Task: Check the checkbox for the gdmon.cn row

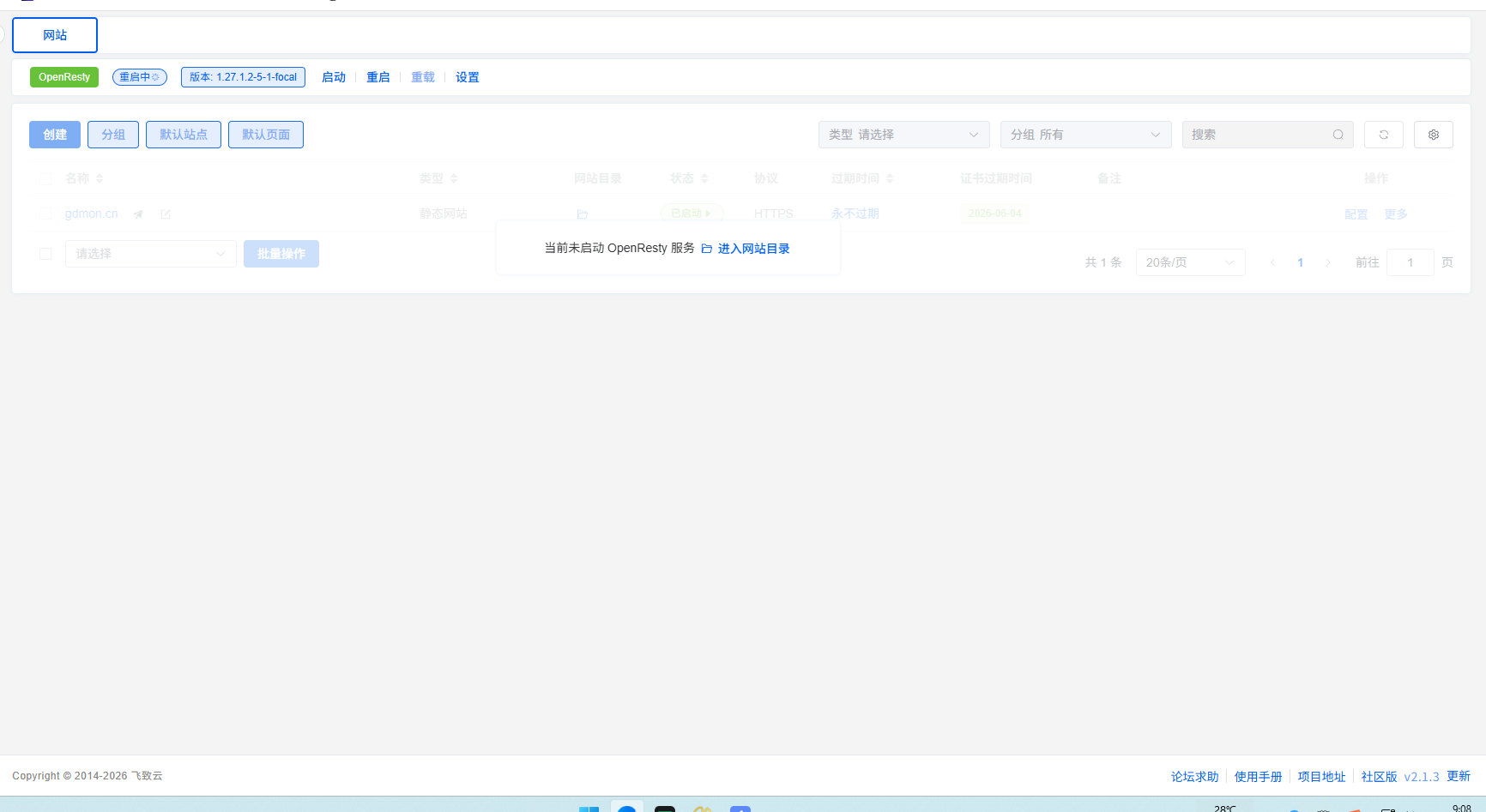Action: (45, 214)
